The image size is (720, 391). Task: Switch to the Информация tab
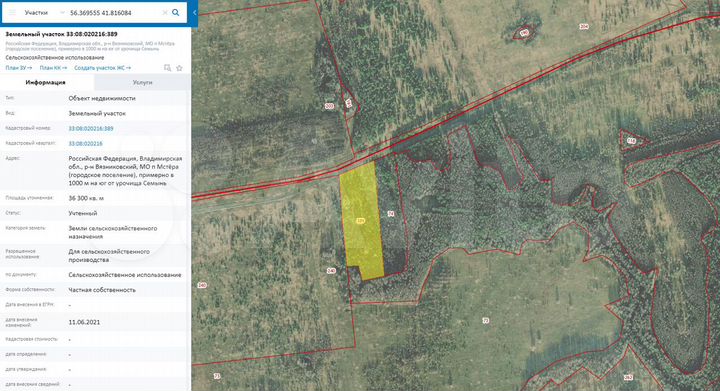click(x=46, y=83)
